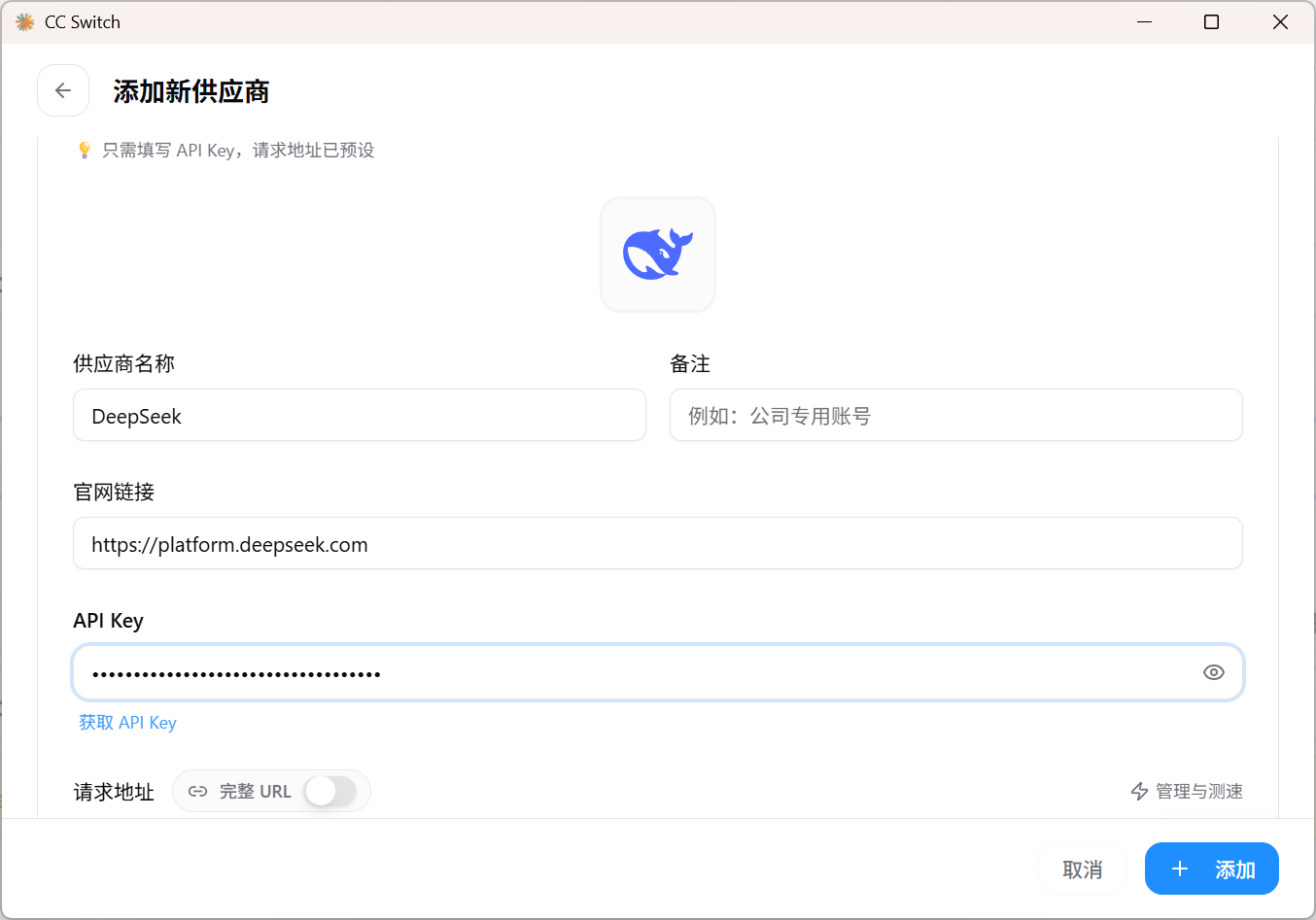
Task: Click the chain link icon beside 完整 URL
Action: [197, 792]
